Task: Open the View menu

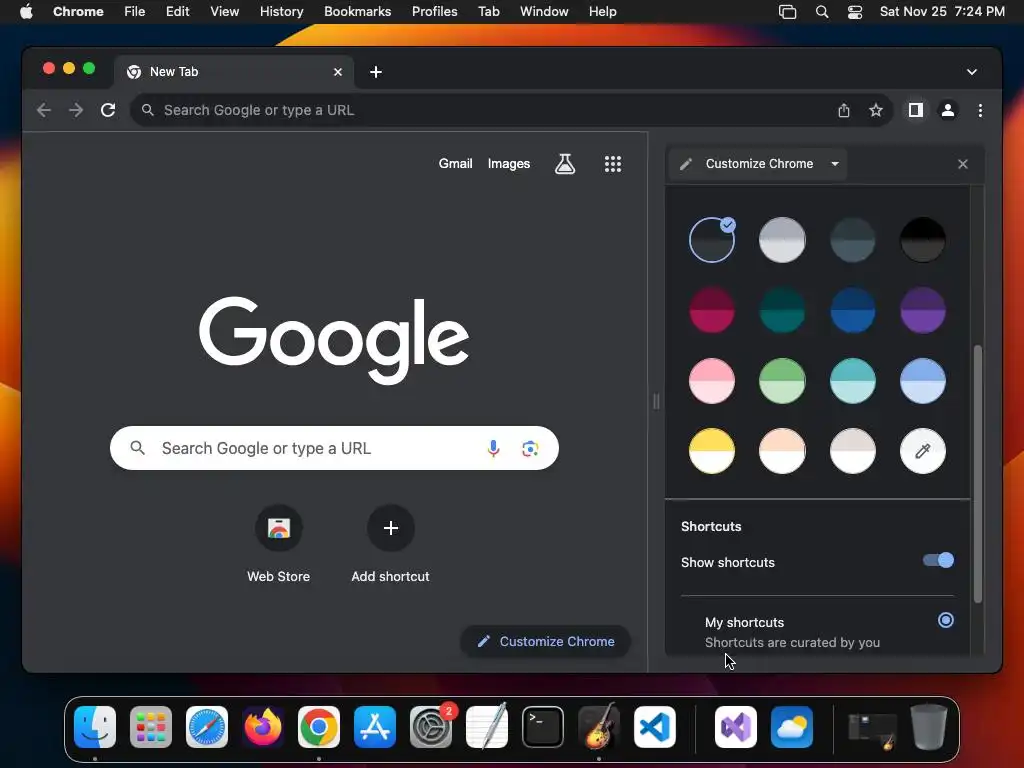Action: 224,12
